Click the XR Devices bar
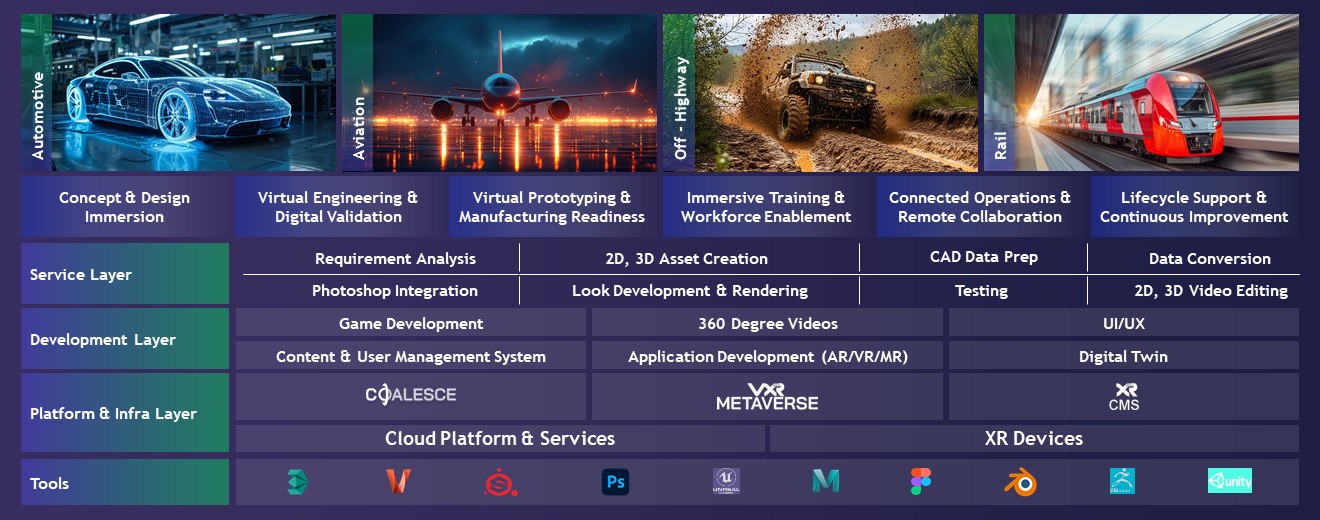 point(1034,438)
